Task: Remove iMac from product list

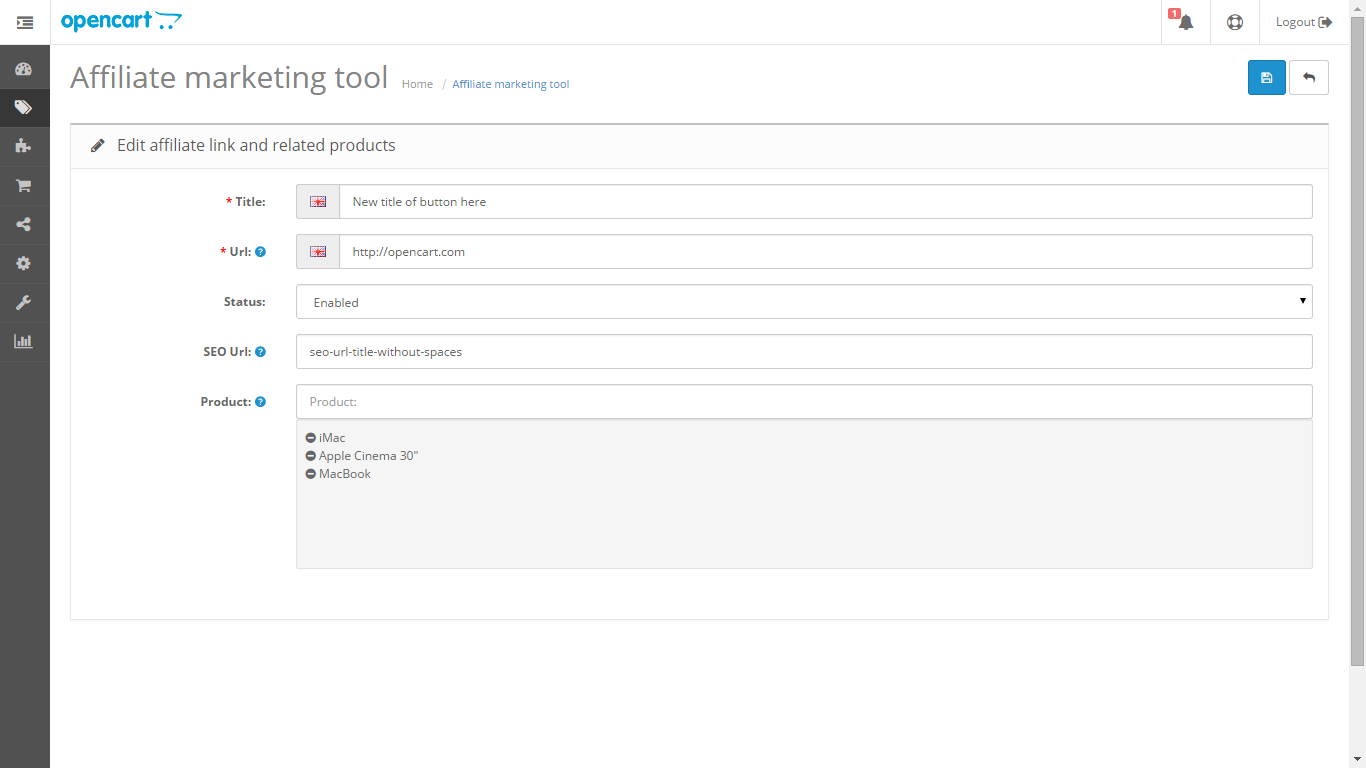Action: 311,438
